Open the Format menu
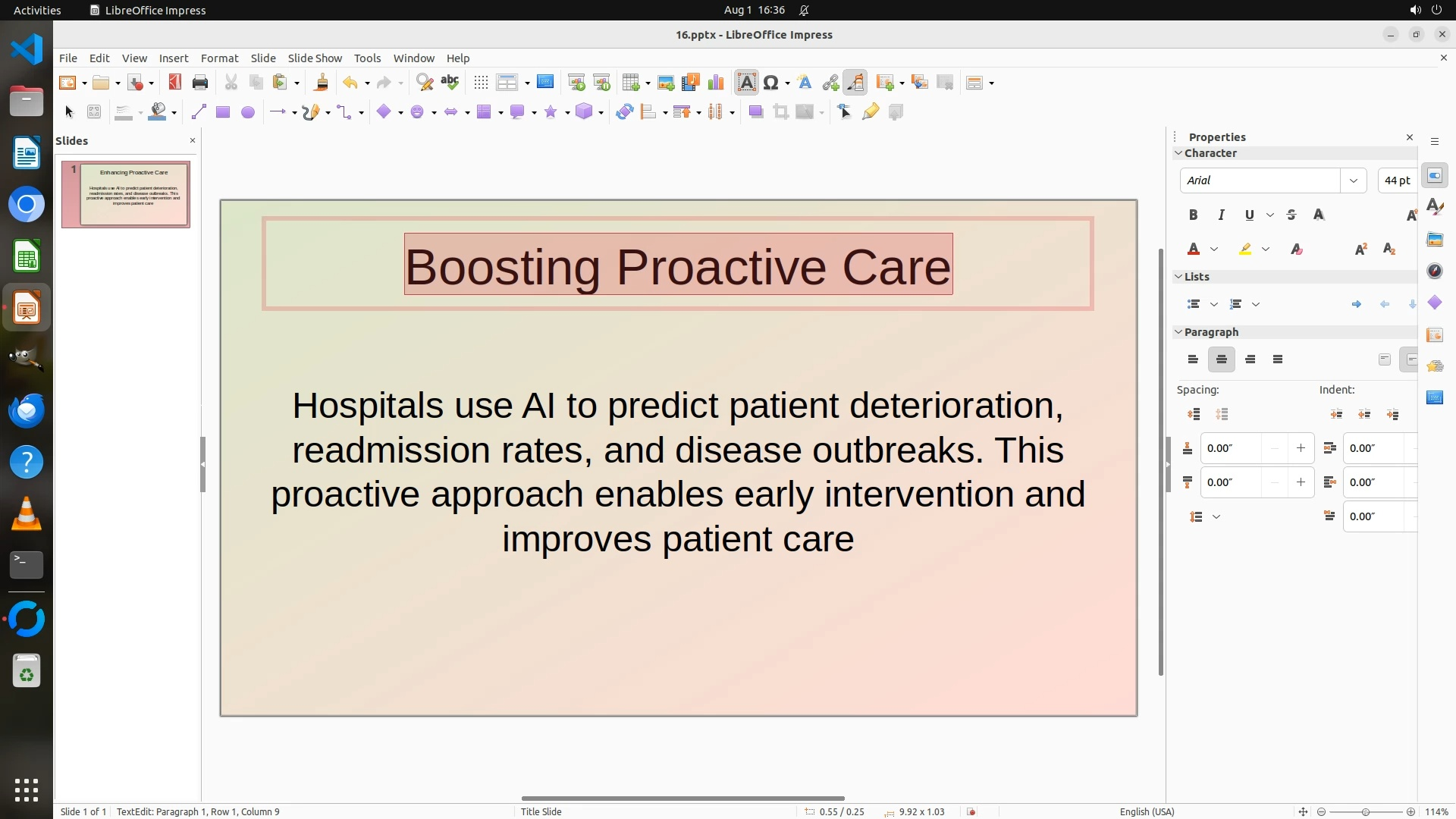The height and width of the screenshot is (819, 1456). tap(219, 58)
